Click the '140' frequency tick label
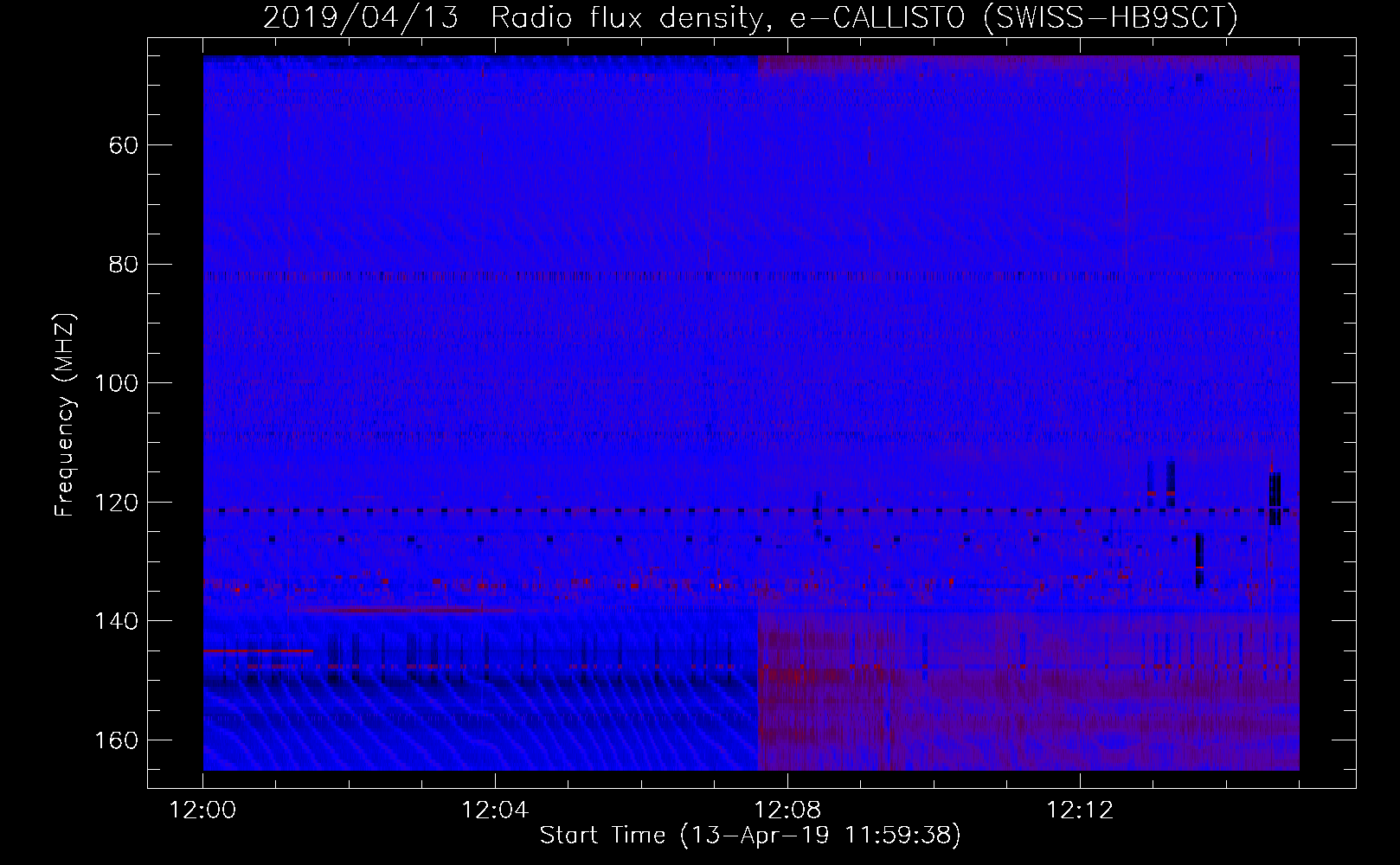Screen dimensions: 1400x865 (115, 621)
